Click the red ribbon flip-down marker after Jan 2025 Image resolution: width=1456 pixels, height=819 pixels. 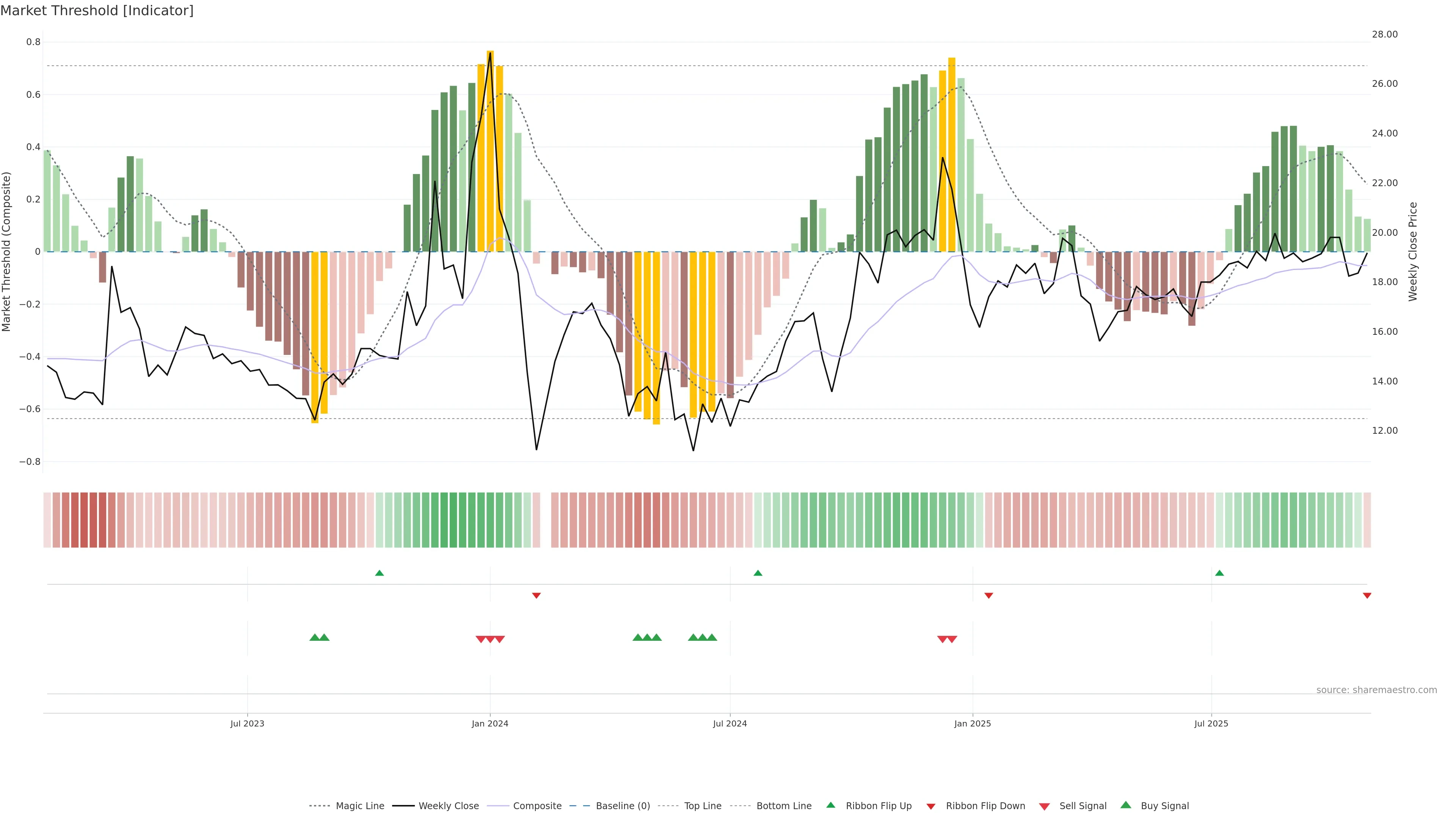click(988, 595)
